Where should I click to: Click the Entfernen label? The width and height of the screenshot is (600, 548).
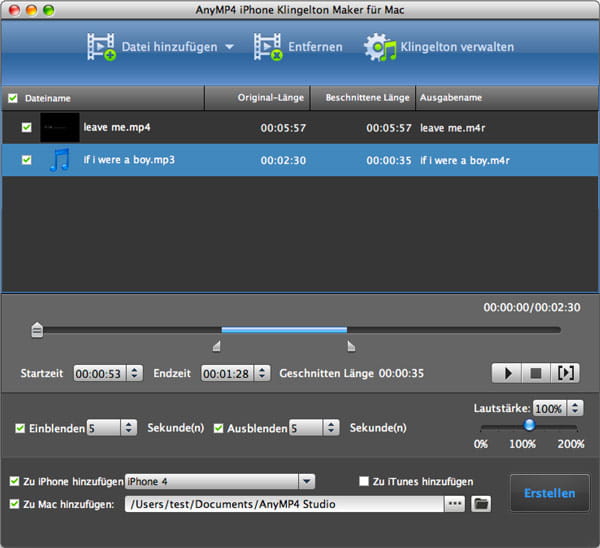click(x=315, y=47)
